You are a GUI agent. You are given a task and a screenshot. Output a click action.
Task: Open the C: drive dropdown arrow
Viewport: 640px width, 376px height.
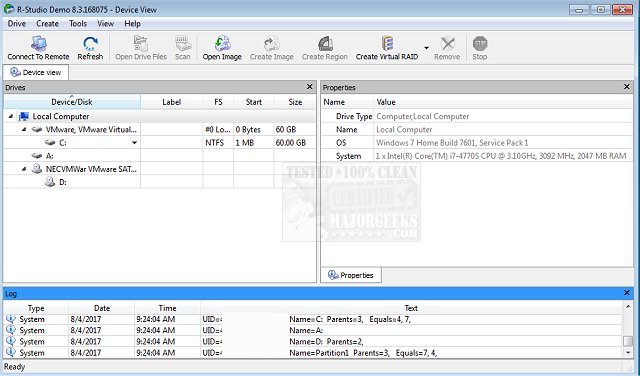134,143
